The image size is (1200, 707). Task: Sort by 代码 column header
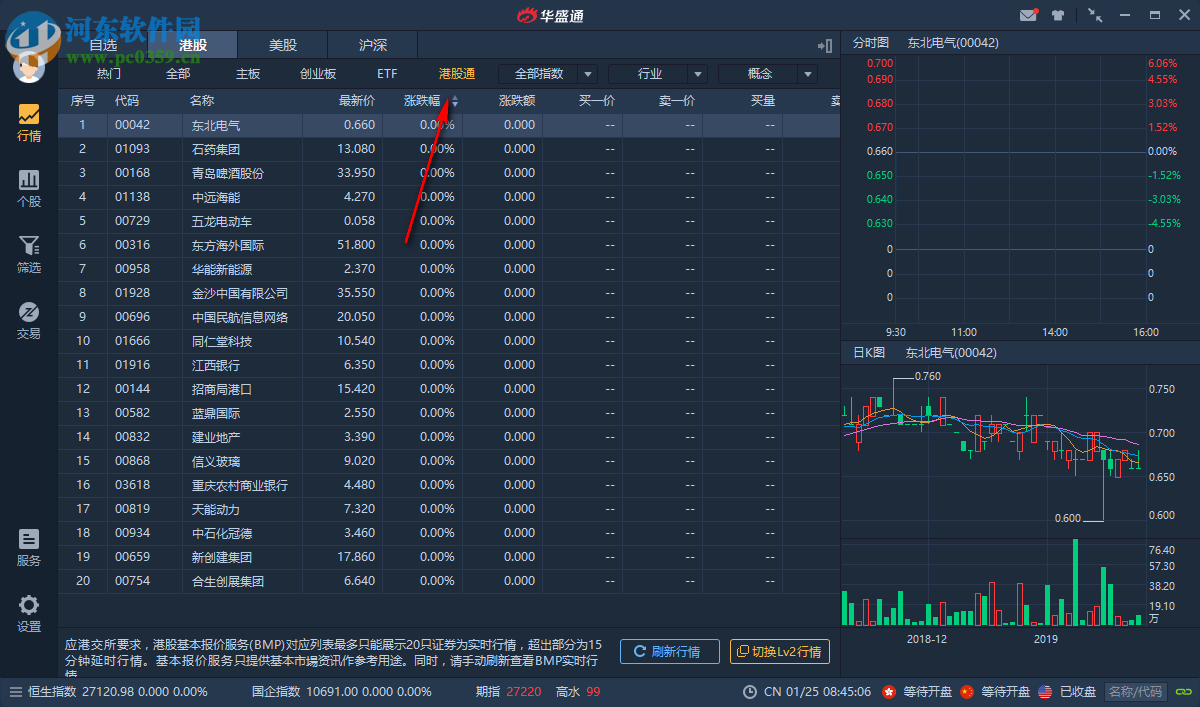pos(127,101)
